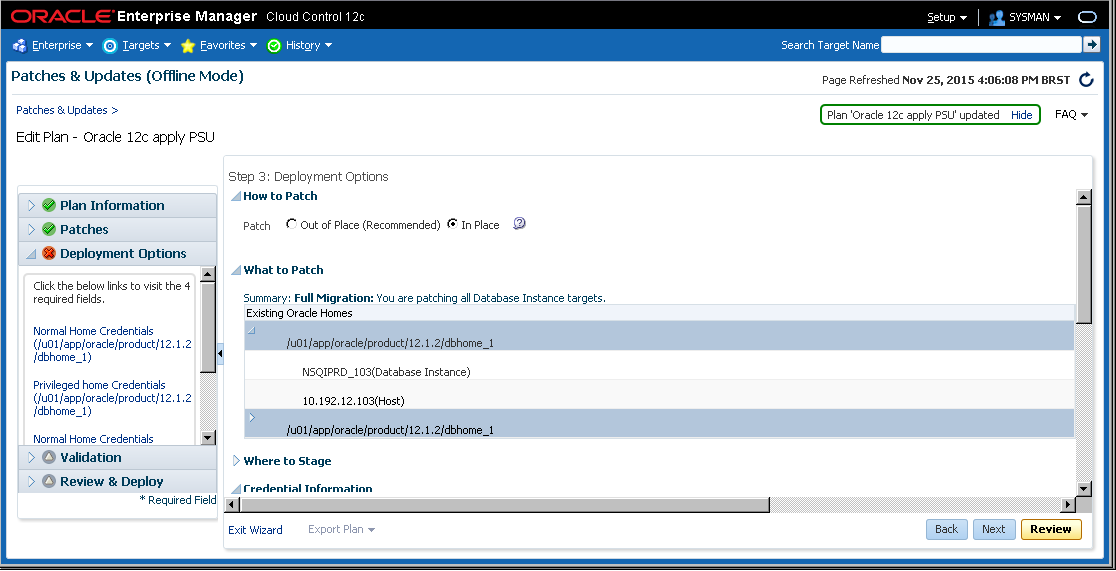Open the Export Plan dropdown
The width and height of the screenshot is (1116, 571).
[342, 530]
